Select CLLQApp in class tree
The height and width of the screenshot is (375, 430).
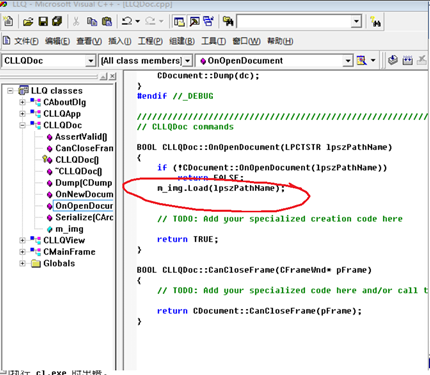[x=62, y=114]
